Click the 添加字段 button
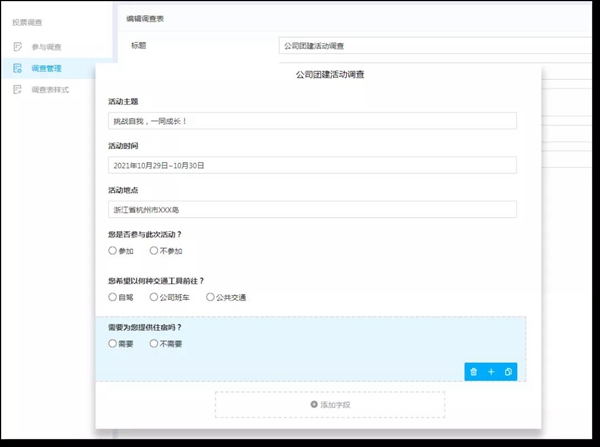 330,405
